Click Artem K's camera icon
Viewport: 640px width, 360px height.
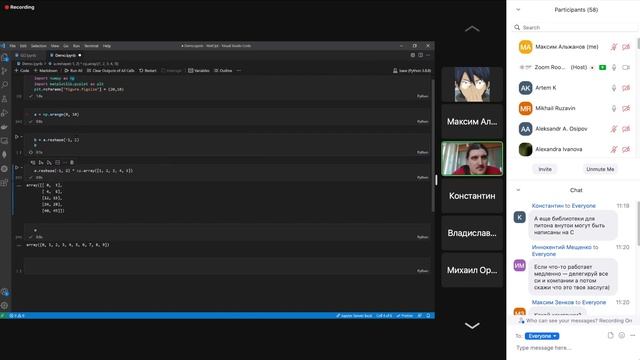tap(626, 88)
